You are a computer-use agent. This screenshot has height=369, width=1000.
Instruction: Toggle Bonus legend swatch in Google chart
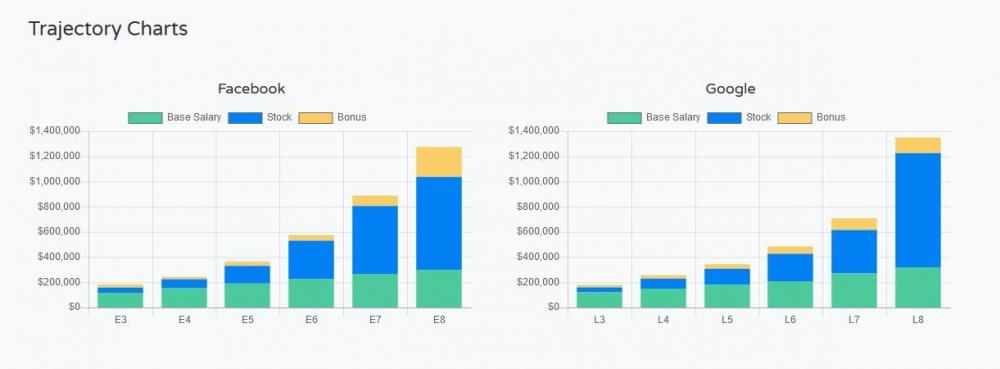pos(795,118)
